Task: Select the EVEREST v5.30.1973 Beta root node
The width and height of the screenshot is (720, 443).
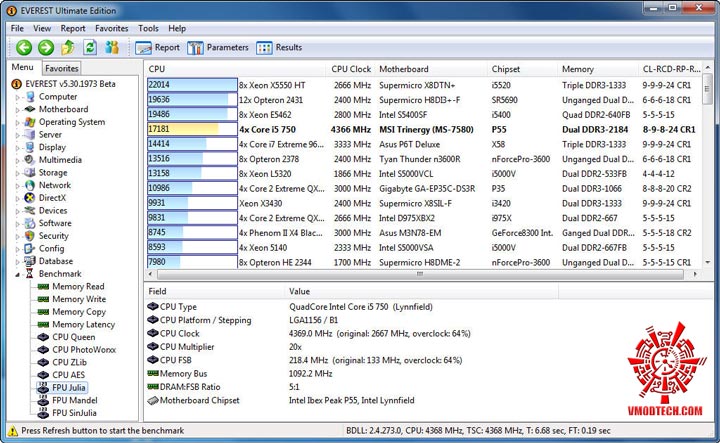Action: coord(63,84)
